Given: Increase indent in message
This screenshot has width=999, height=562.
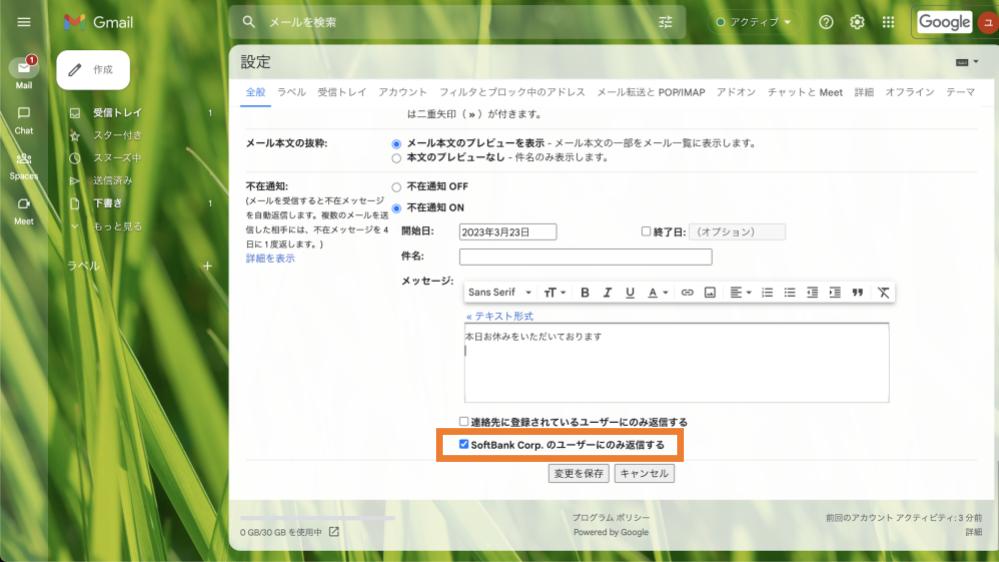Looking at the screenshot, I should (x=835, y=292).
